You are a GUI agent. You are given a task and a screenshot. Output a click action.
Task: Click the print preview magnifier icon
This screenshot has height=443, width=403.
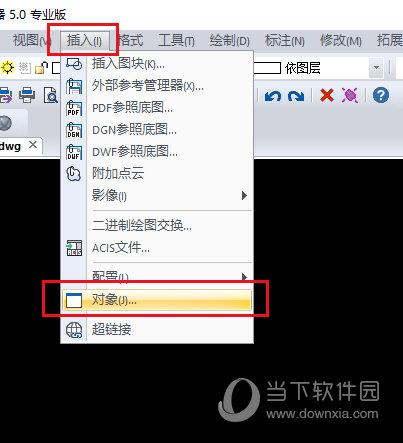[x=51, y=95]
